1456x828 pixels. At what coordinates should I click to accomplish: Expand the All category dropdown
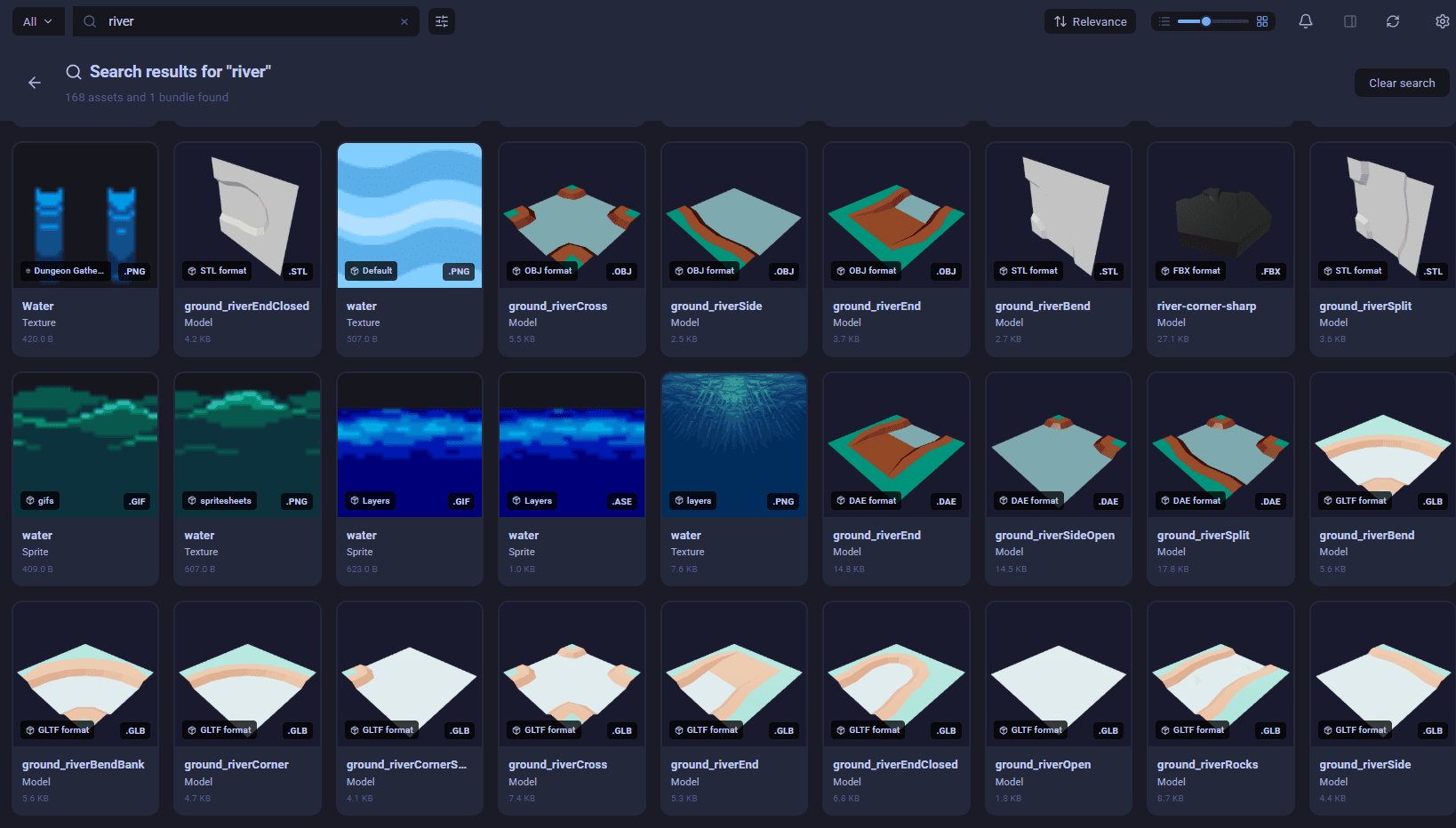tap(38, 21)
